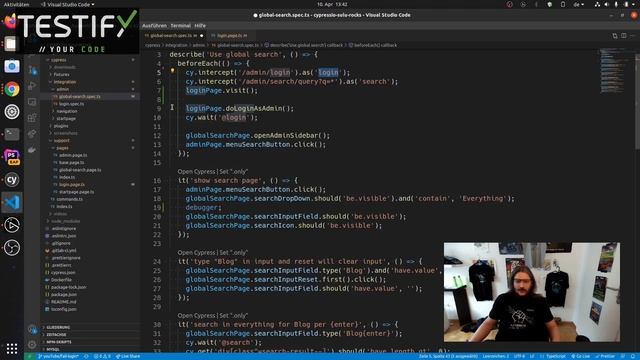The image size is (640, 360).
Task: Show applications grid in dock
Action: click(12, 348)
